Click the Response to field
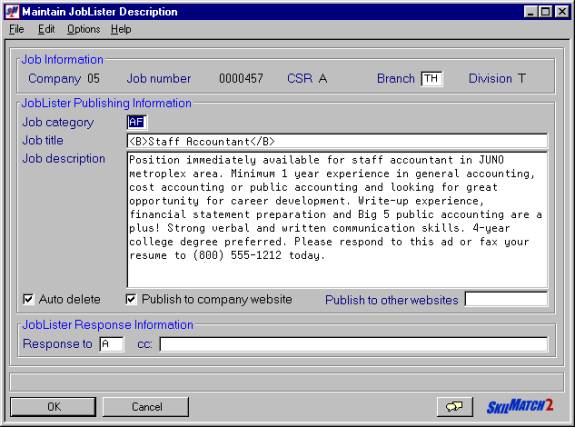 [x=111, y=344]
